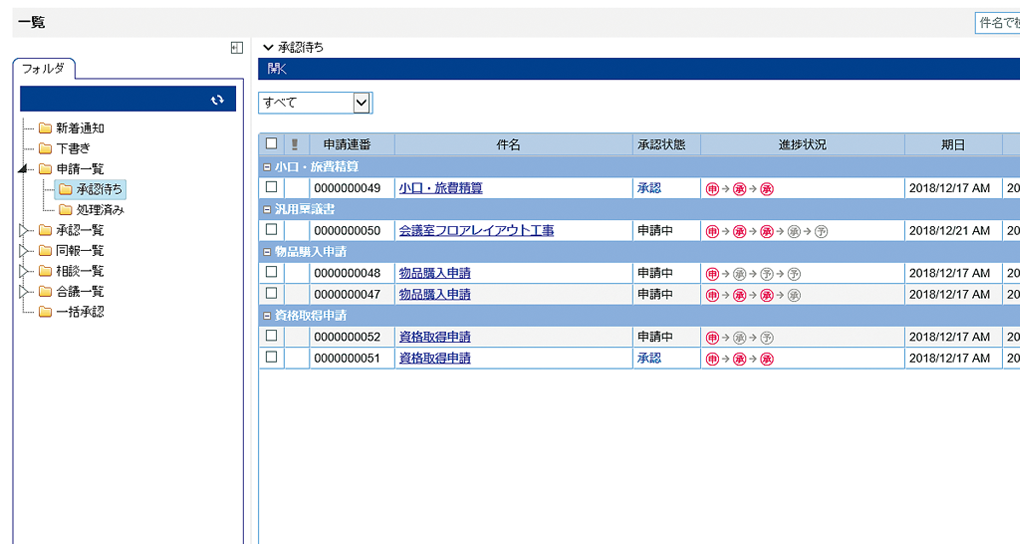Collapse the 資格取得申請 group
Screen dimensions: 1024x556
pos(266,316)
